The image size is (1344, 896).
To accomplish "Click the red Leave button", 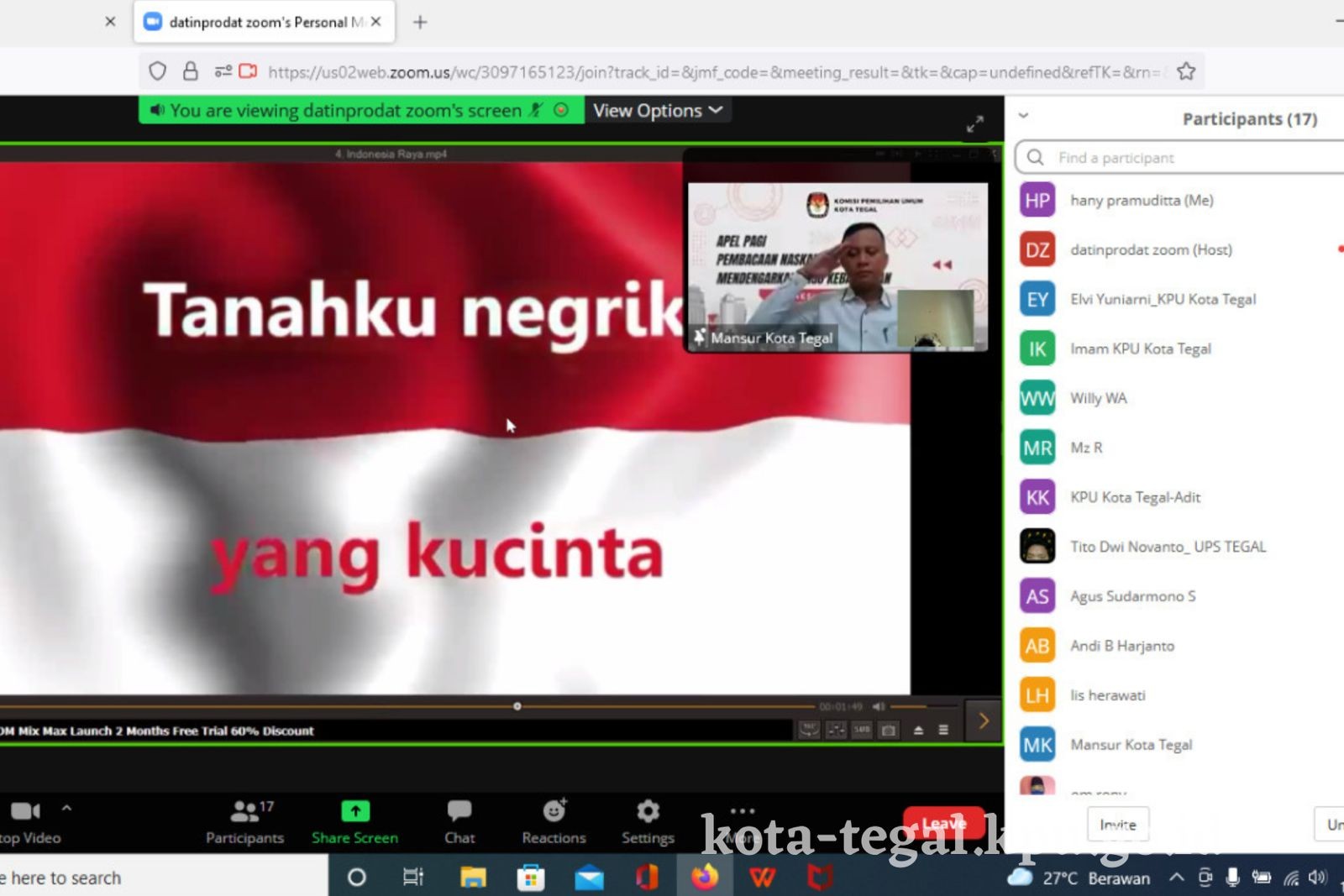I will 943,823.
